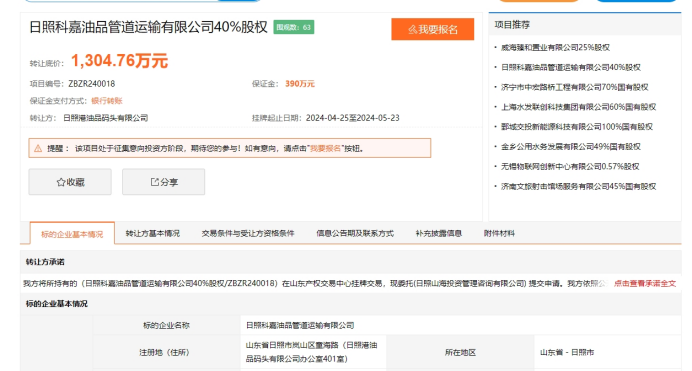Click table cell 山东省 - 日照市

point(567,352)
